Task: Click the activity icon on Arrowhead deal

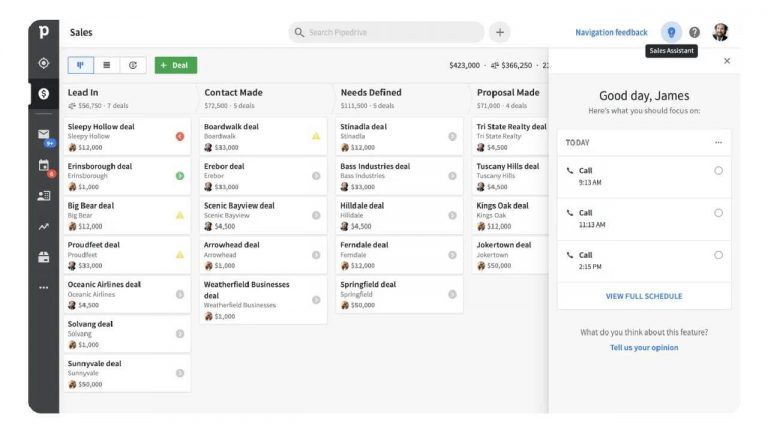Action: click(316, 255)
